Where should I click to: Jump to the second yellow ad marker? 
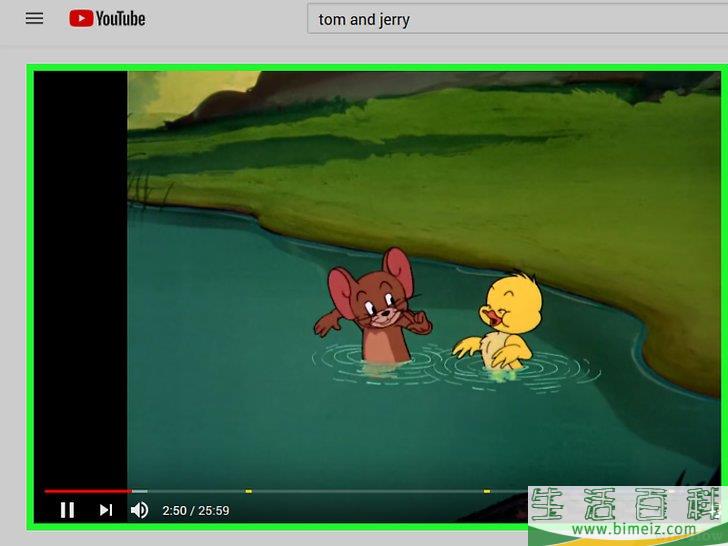[x=487, y=491]
